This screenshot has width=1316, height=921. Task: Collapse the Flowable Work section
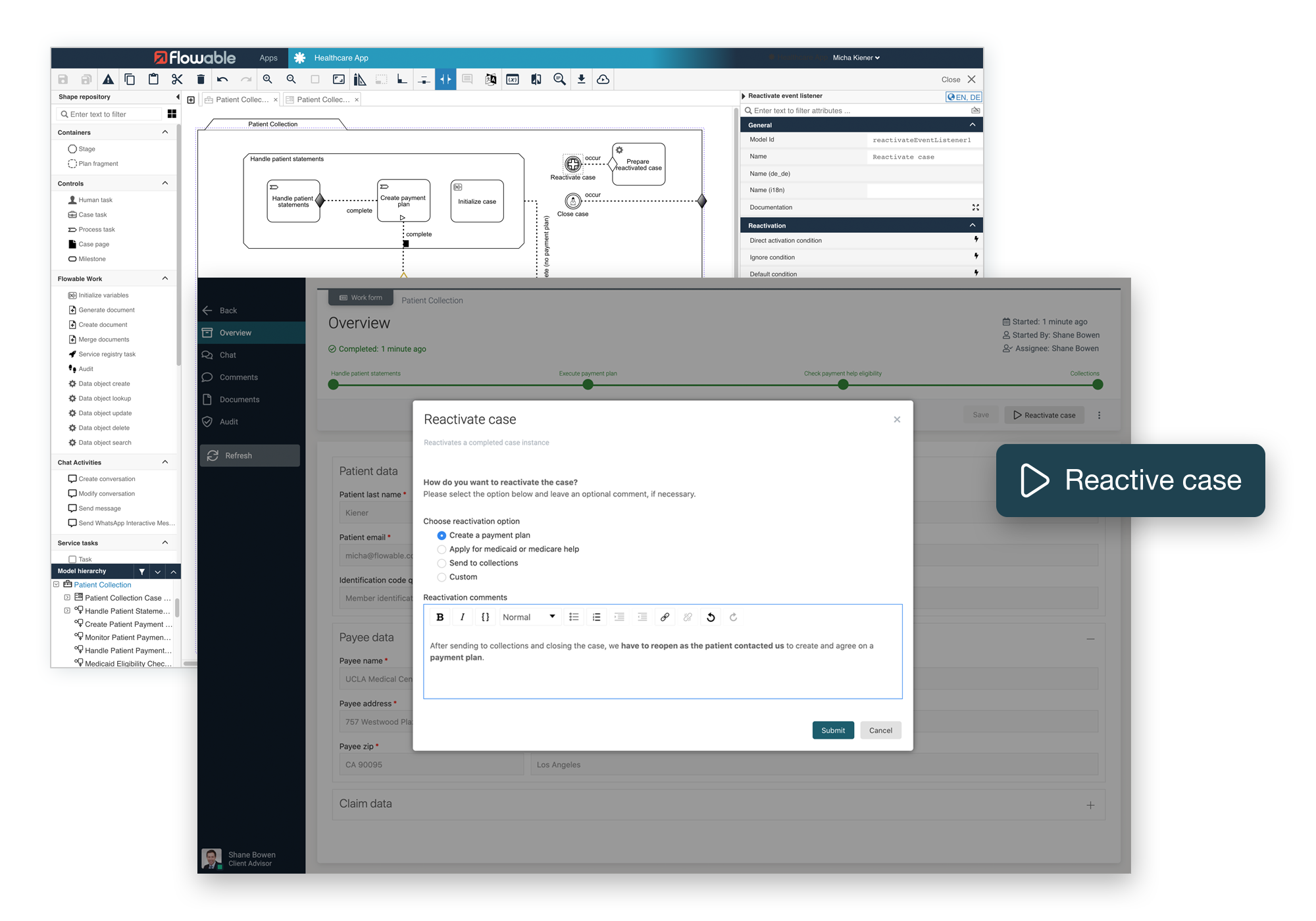(x=165, y=279)
